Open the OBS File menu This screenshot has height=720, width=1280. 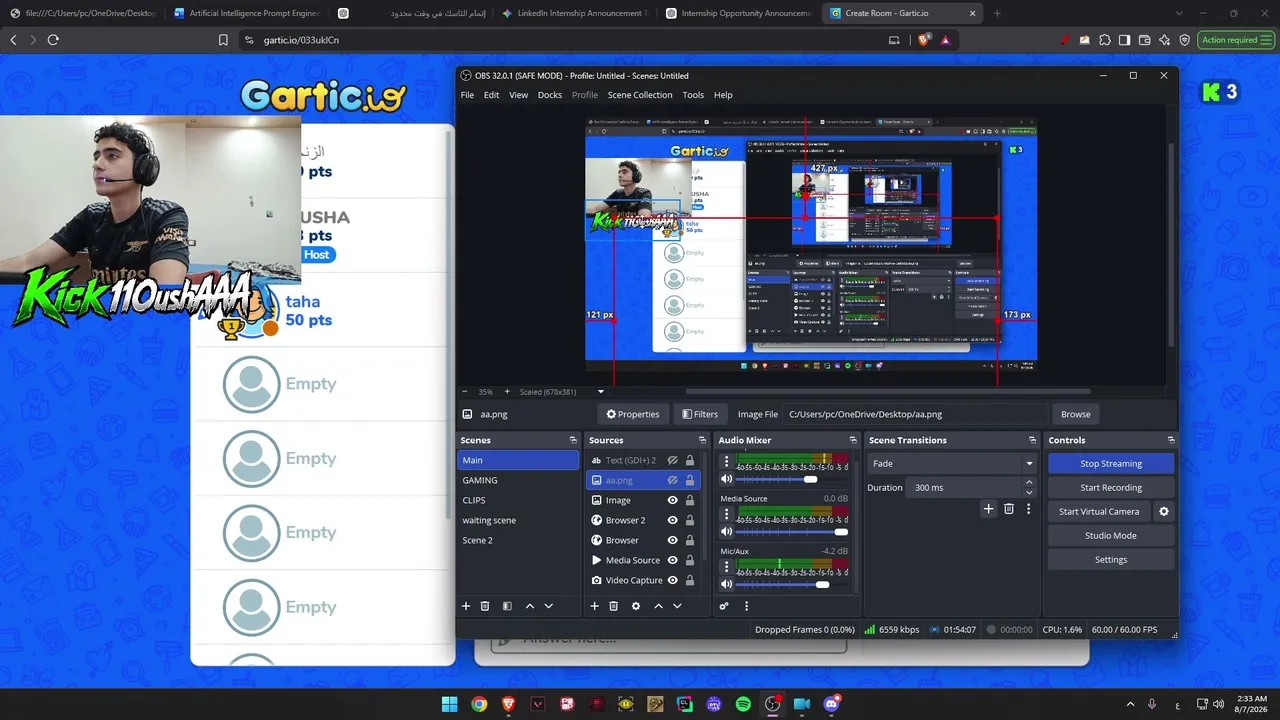point(467,95)
